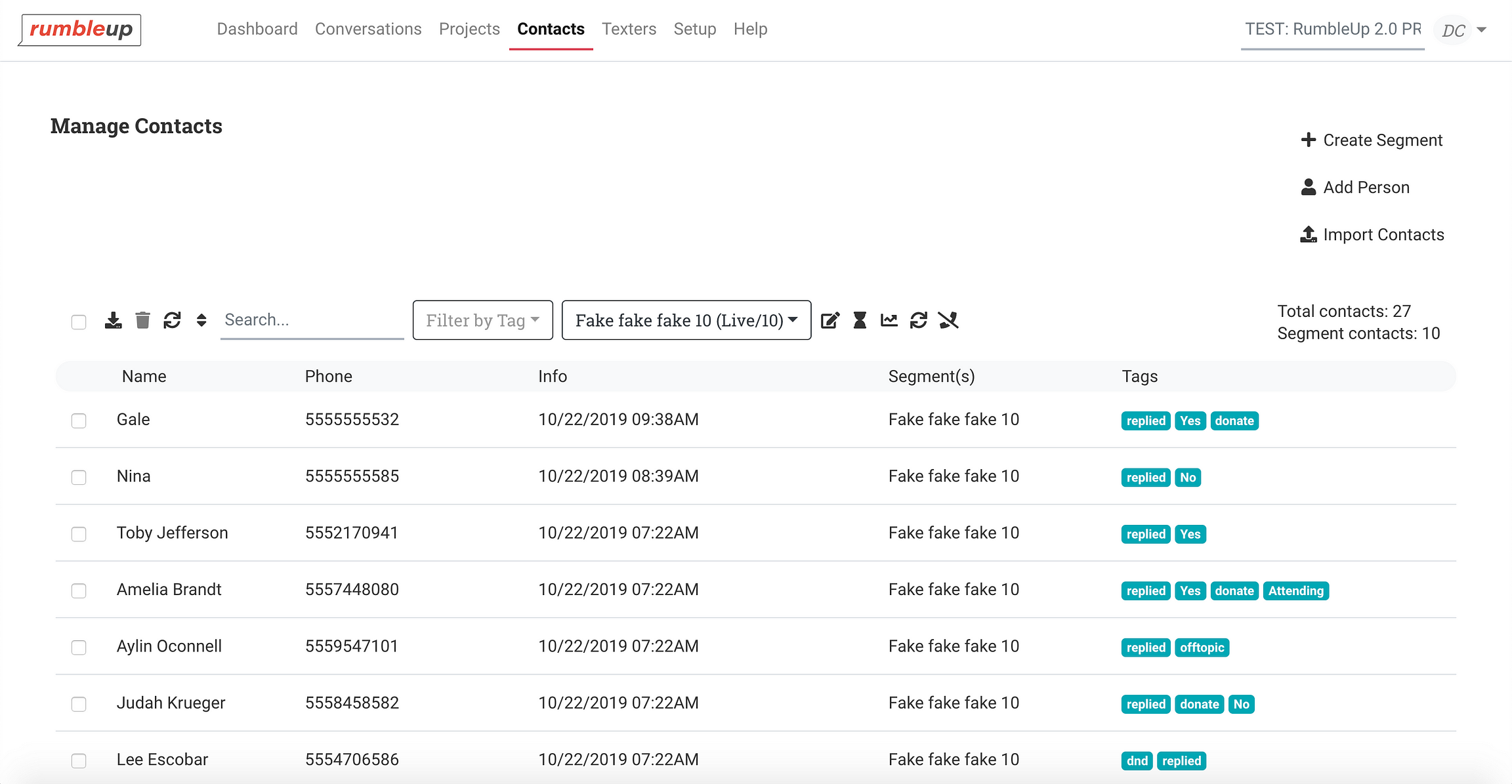
Task: Click the upload icon for Import Contacts
Action: point(1309,234)
